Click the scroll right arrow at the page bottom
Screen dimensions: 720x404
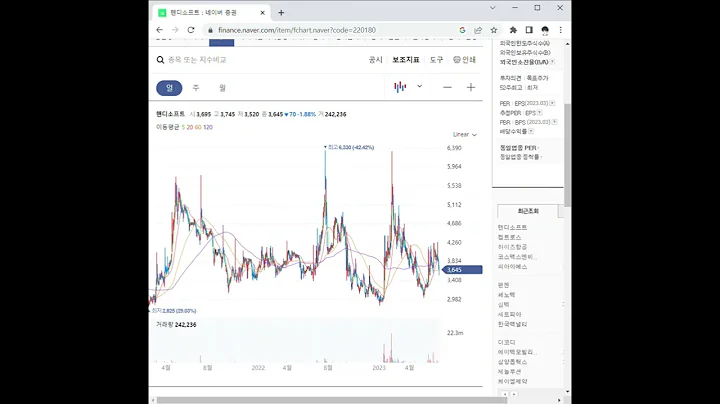559,400
